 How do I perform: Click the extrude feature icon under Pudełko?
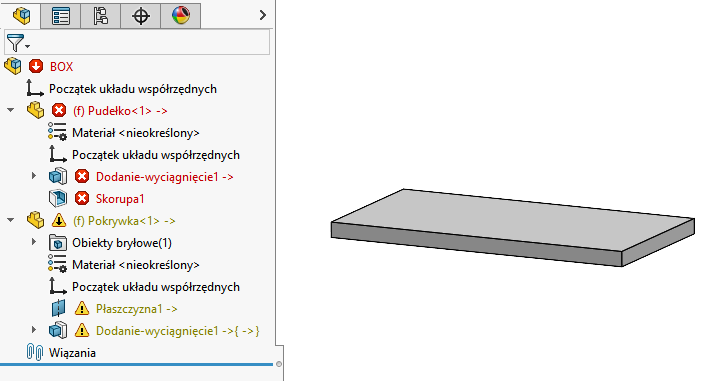tap(58, 176)
